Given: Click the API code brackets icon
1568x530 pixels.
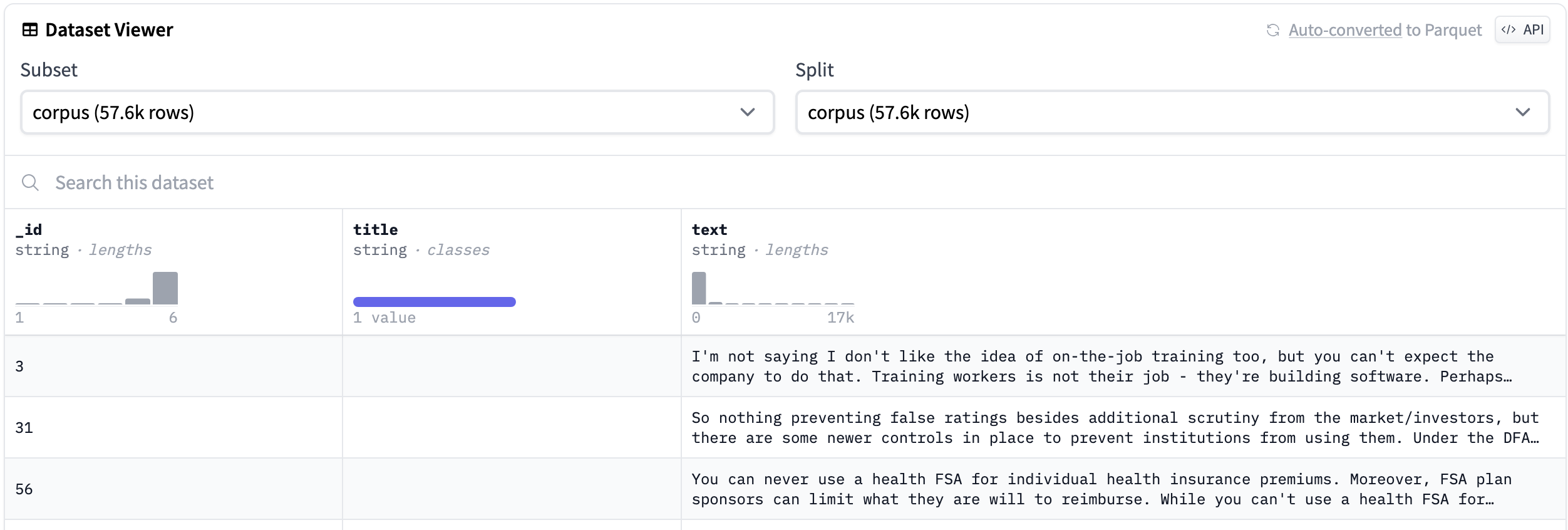Looking at the screenshot, I should [1509, 29].
